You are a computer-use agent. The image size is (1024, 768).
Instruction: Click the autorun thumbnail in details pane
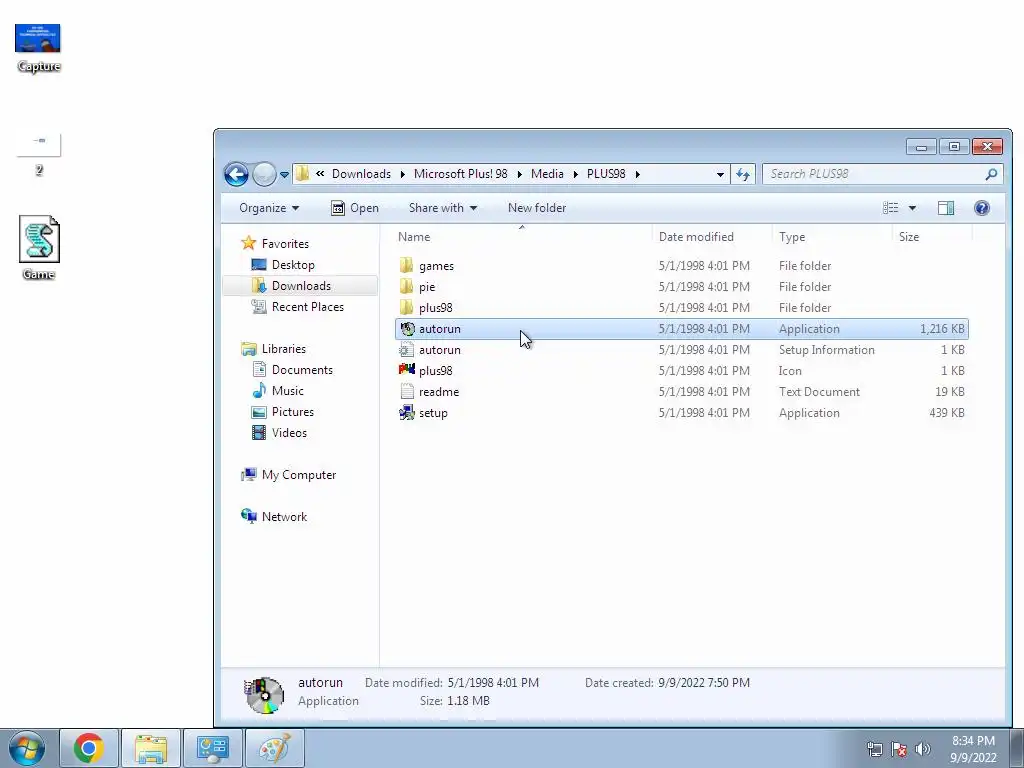point(264,694)
